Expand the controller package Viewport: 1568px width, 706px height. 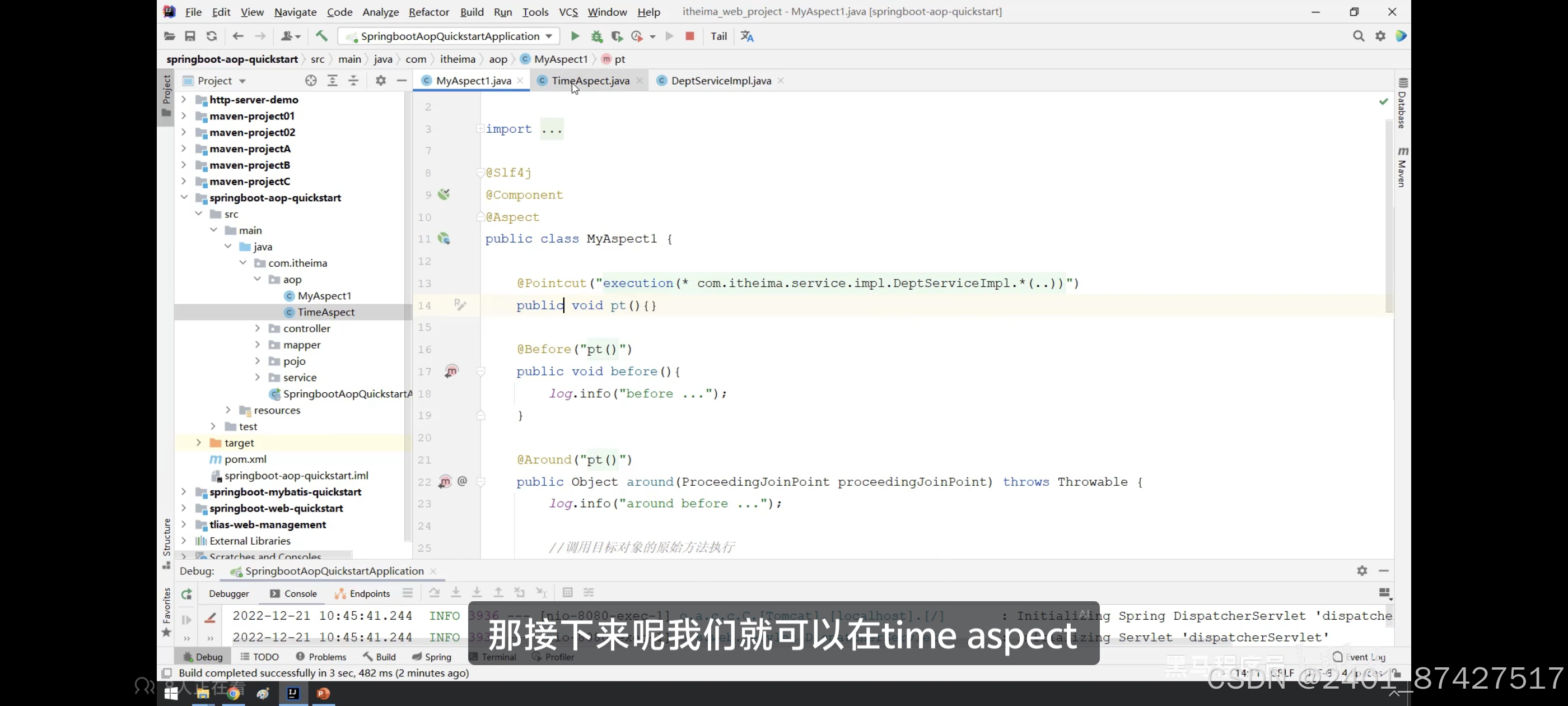pyautogui.click(x=258, y=328)
